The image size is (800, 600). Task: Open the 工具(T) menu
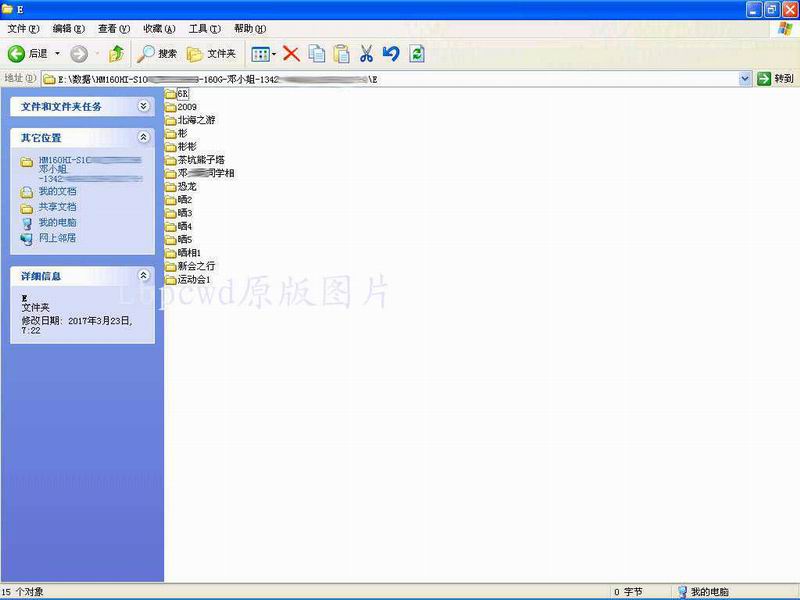[x=205, y=29]
